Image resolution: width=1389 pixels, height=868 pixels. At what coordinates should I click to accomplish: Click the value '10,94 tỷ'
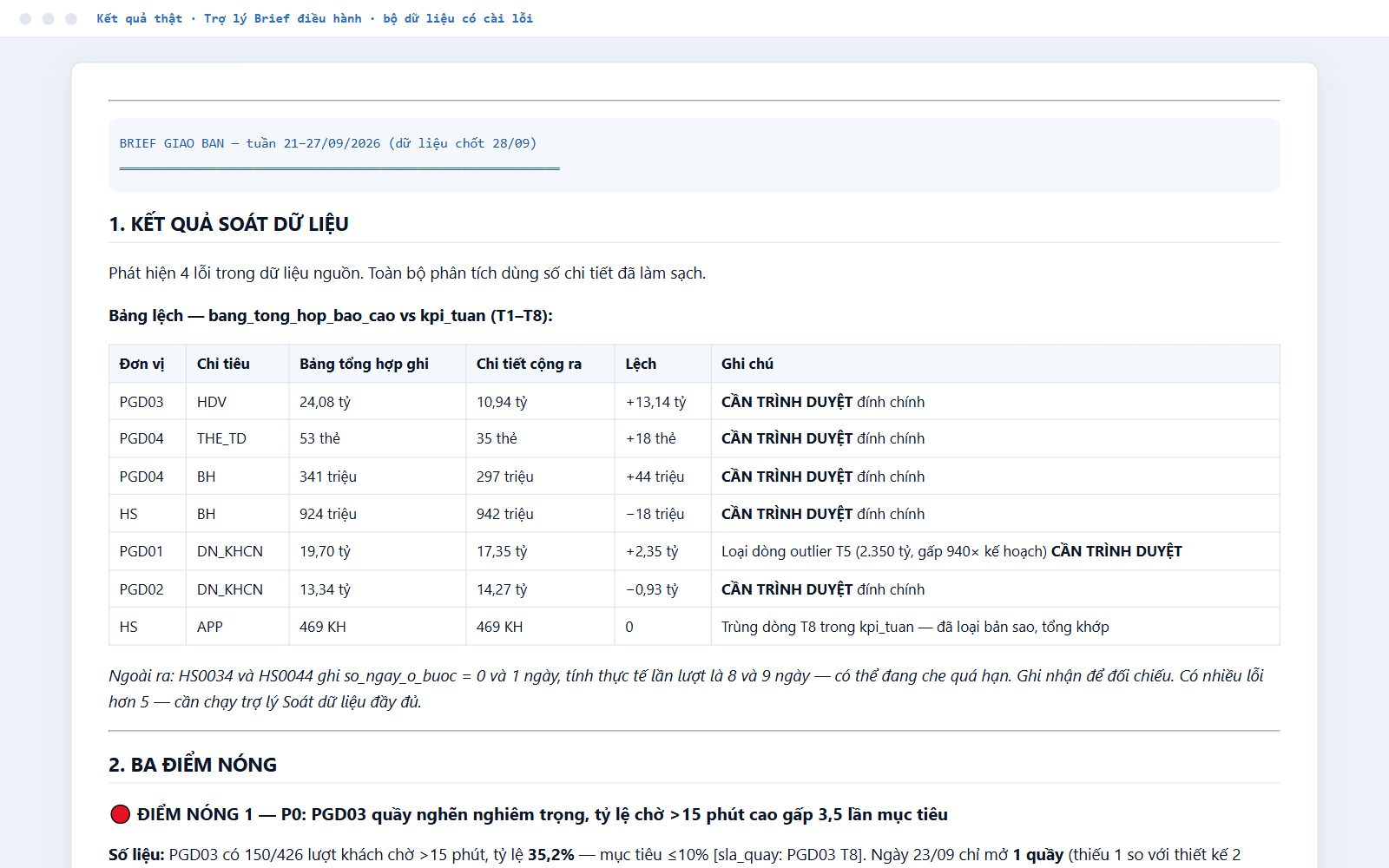pos(501,402)
